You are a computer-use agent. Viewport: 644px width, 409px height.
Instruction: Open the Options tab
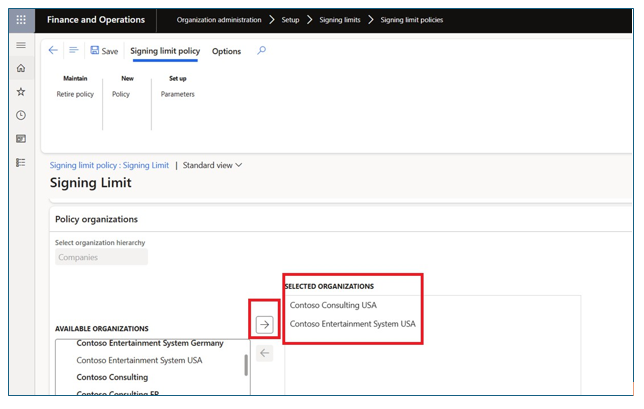226,51
